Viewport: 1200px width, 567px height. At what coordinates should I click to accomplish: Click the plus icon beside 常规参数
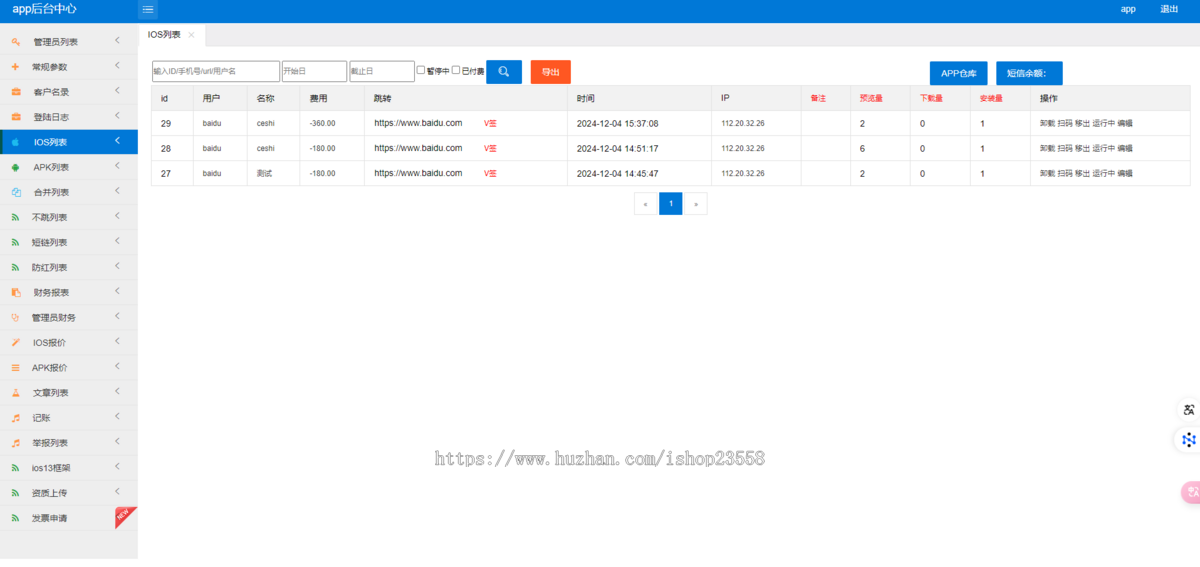coord(15,67)
